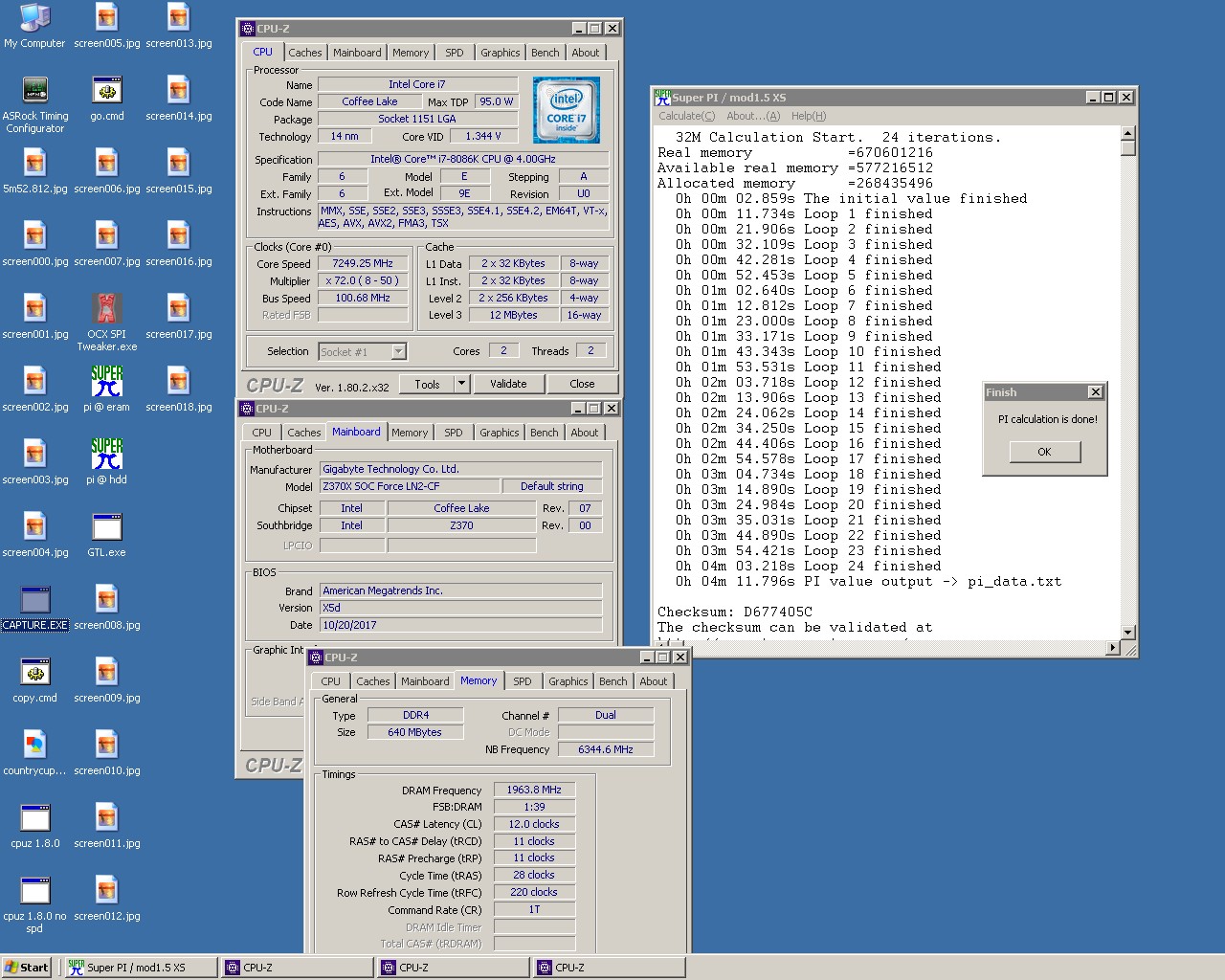The width and height of the screenshot is (1225, 980).
Task: Click the Windows Start button
Action: 27,968
